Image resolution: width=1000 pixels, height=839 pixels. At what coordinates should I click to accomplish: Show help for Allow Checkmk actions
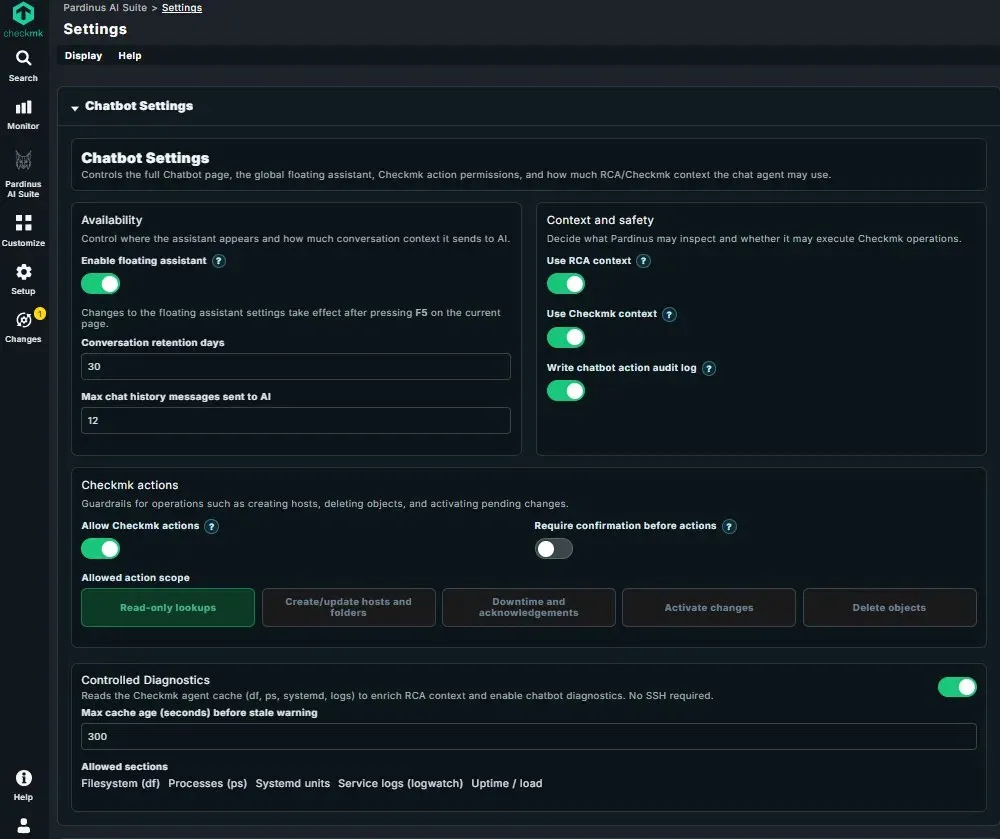point(211,526)
